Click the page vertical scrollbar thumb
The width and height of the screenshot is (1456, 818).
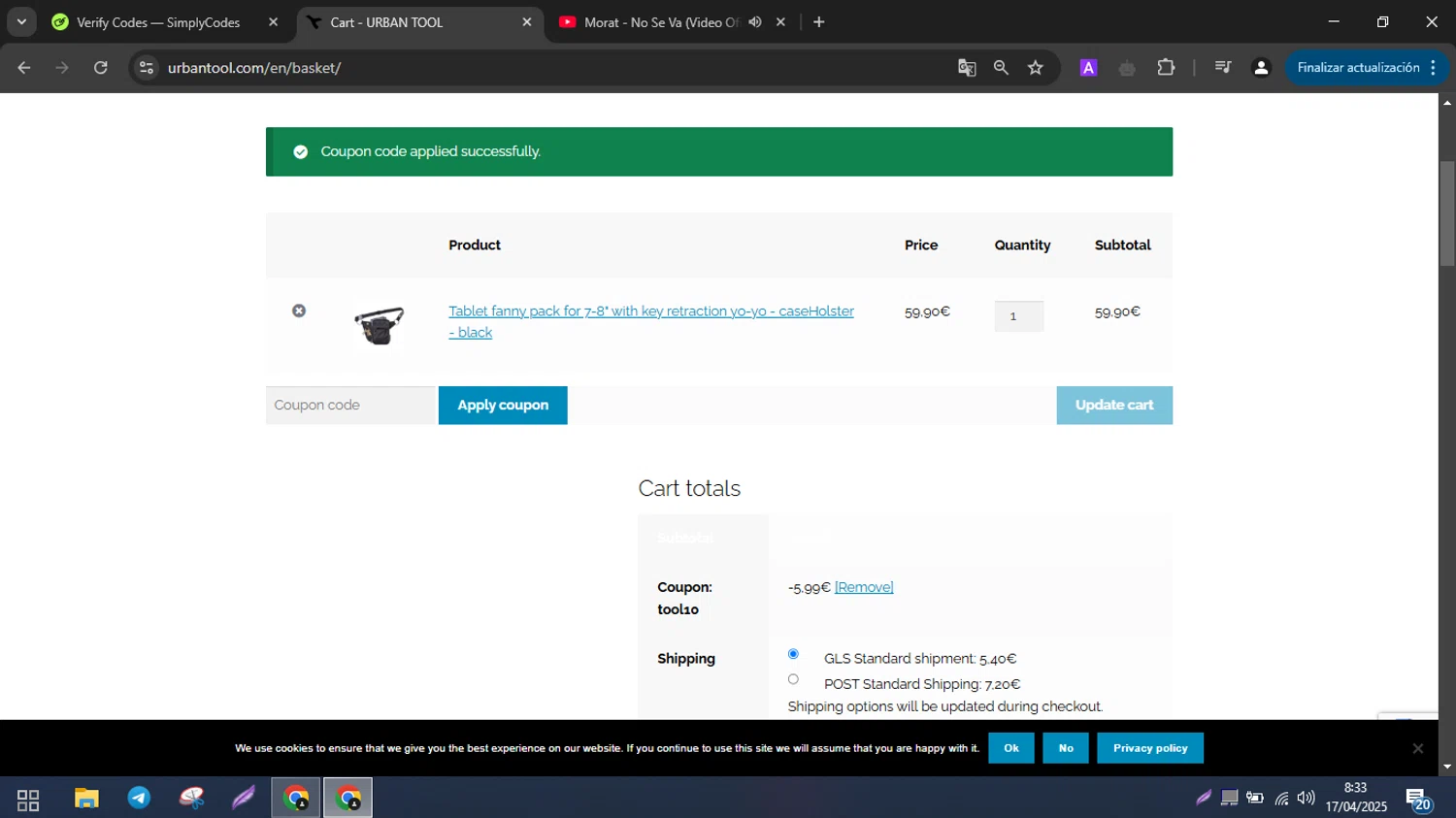pyautogui.click(x=1447, y=213)
